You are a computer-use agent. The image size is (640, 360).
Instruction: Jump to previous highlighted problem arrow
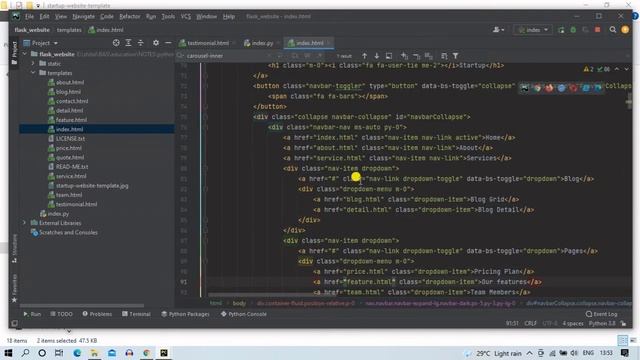tap(617, 69)
